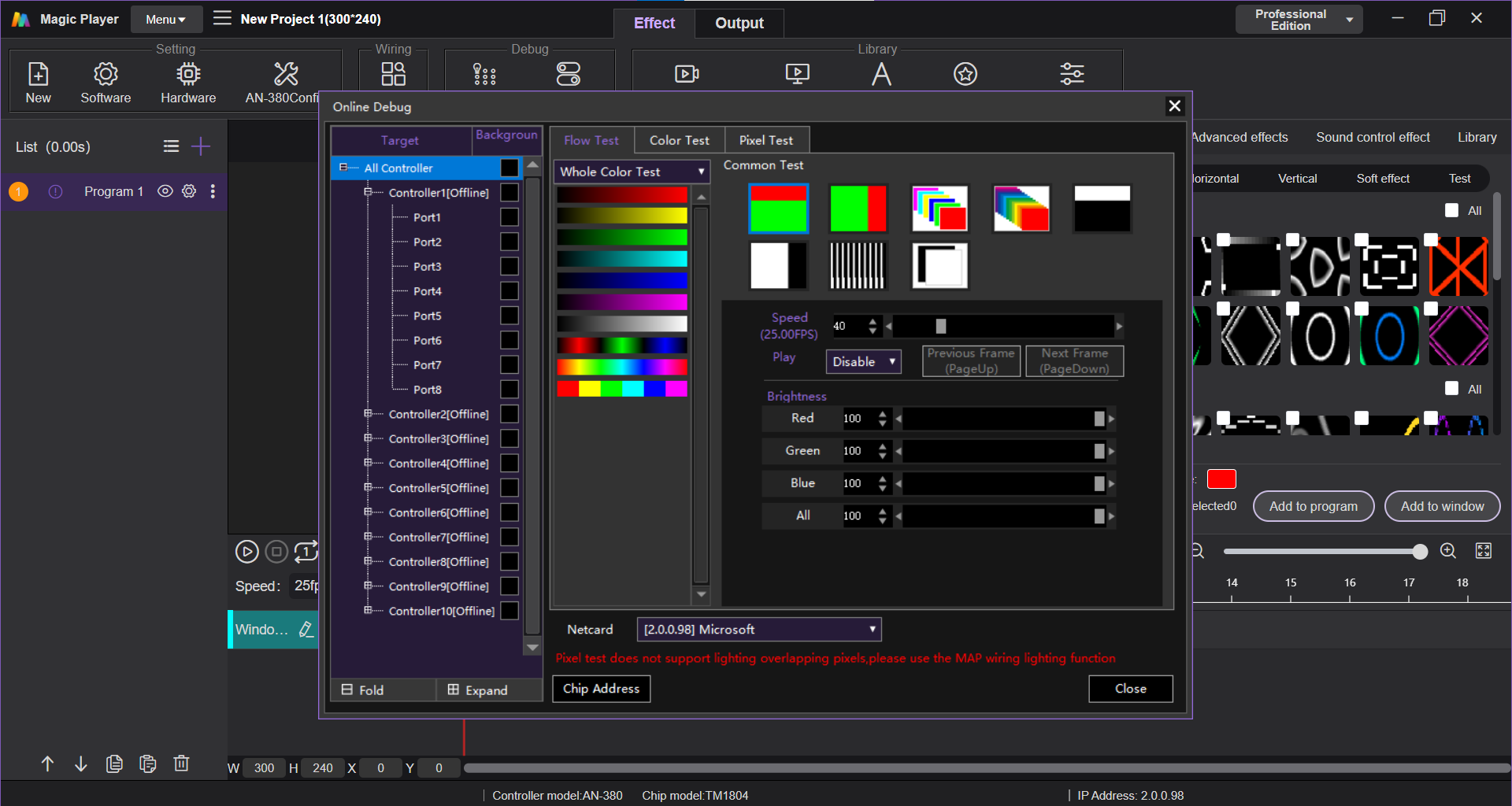Screen dimensions: 1512x806
Task: Open the star favorites library icon
Action: pyautogui.click(x=965, y=74)
